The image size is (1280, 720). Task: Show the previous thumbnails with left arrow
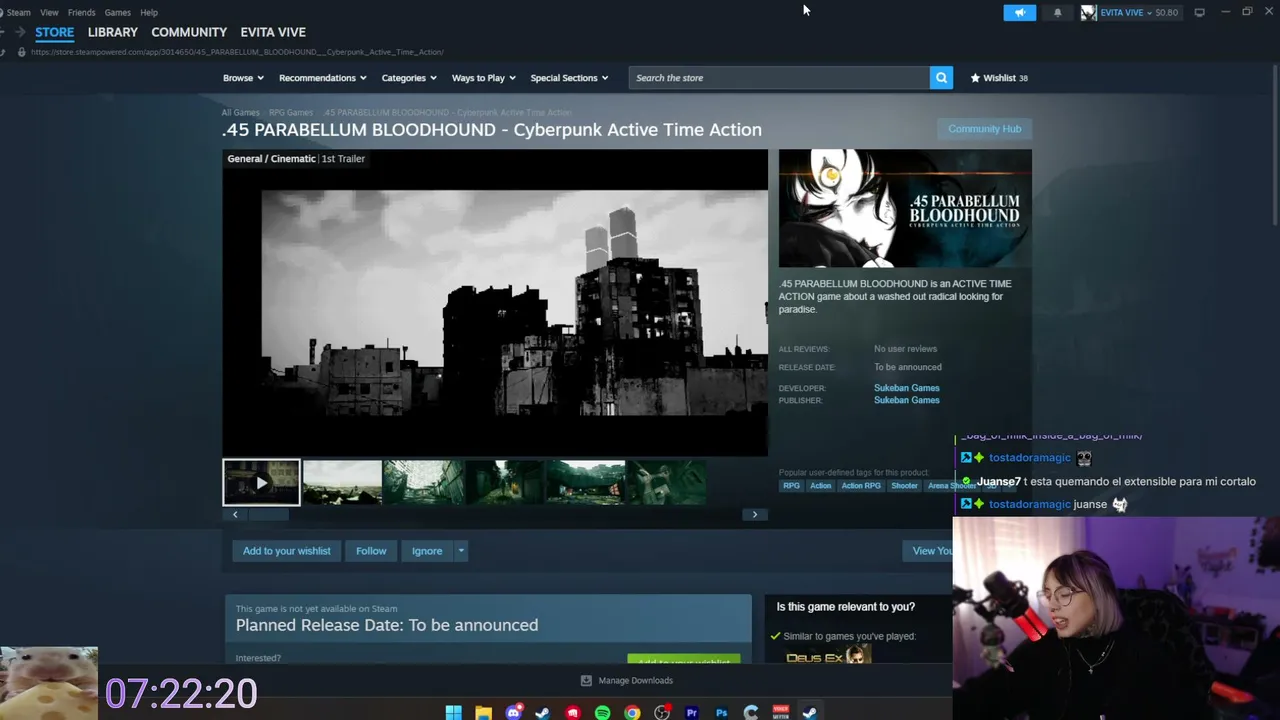pos(235,514)
